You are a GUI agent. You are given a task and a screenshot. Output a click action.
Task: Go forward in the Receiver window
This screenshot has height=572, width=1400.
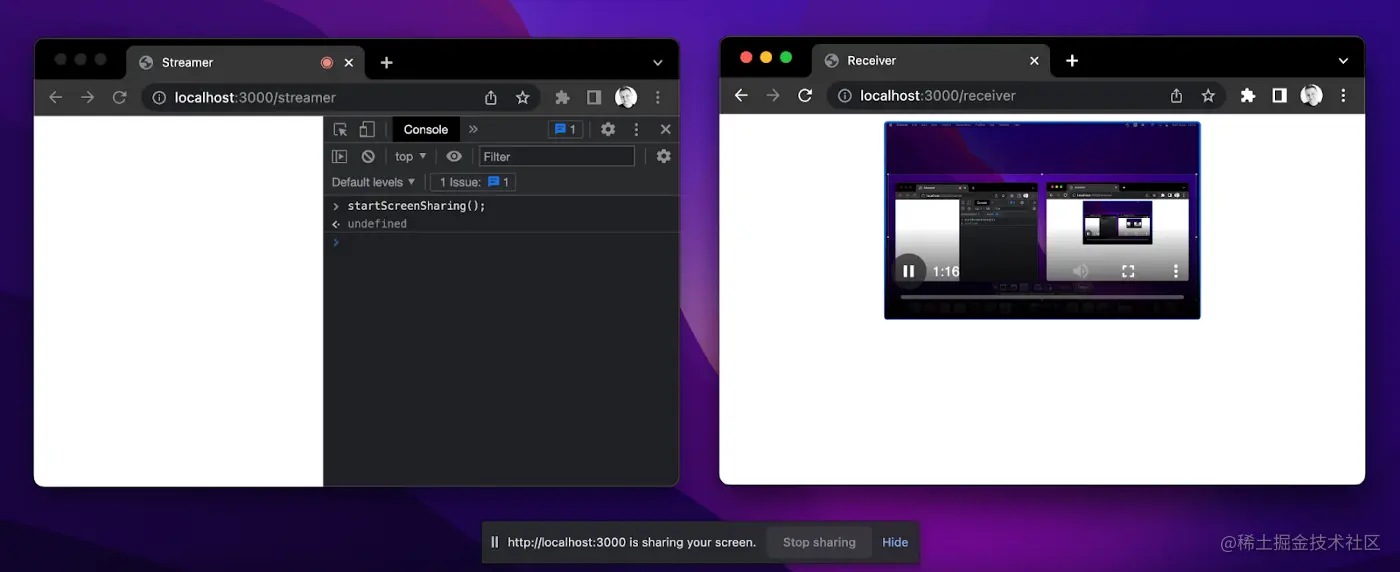(x=773, y=95)
